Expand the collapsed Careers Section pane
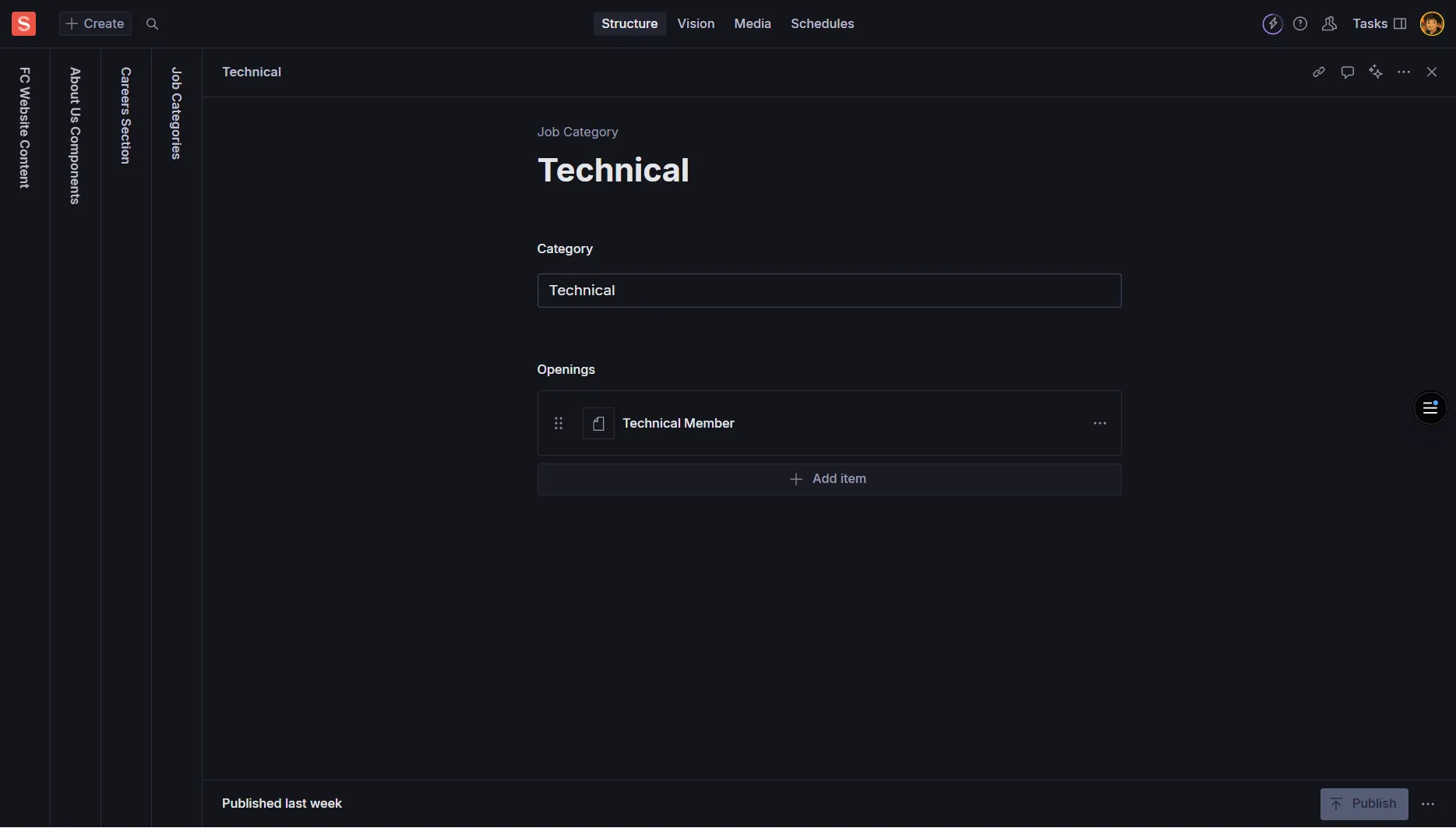This screenshot has width=1456, height=828. 125,115
